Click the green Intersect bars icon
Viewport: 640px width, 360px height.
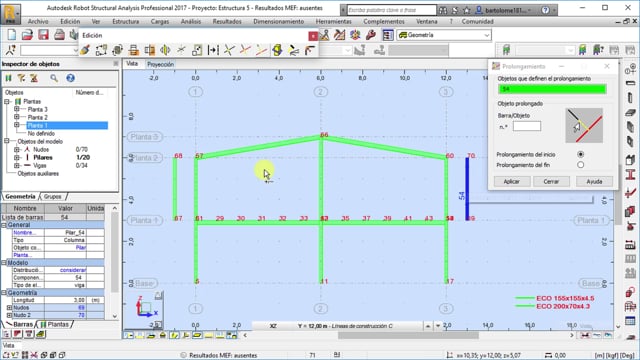pos(229,50)
